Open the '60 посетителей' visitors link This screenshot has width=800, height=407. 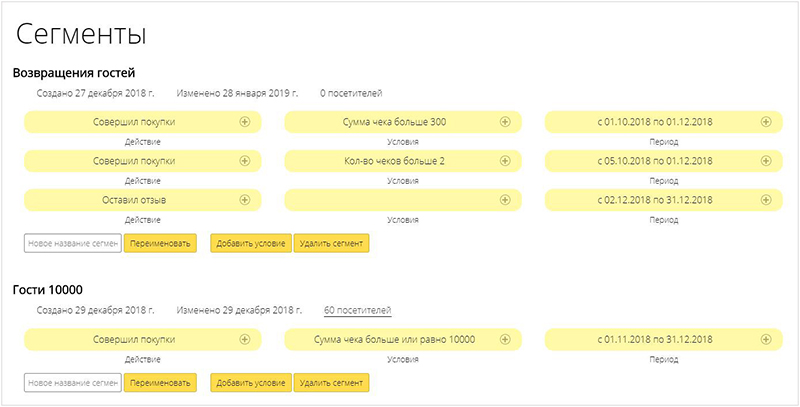pos(357,311)
